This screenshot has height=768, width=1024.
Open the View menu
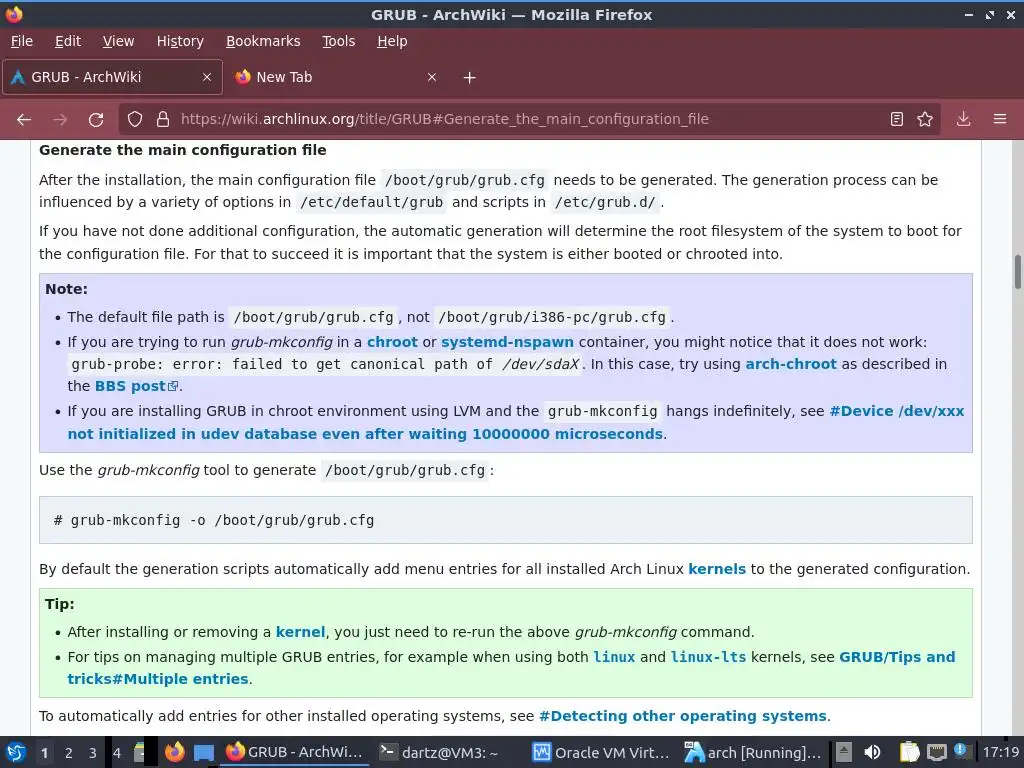tap(118, 41)
